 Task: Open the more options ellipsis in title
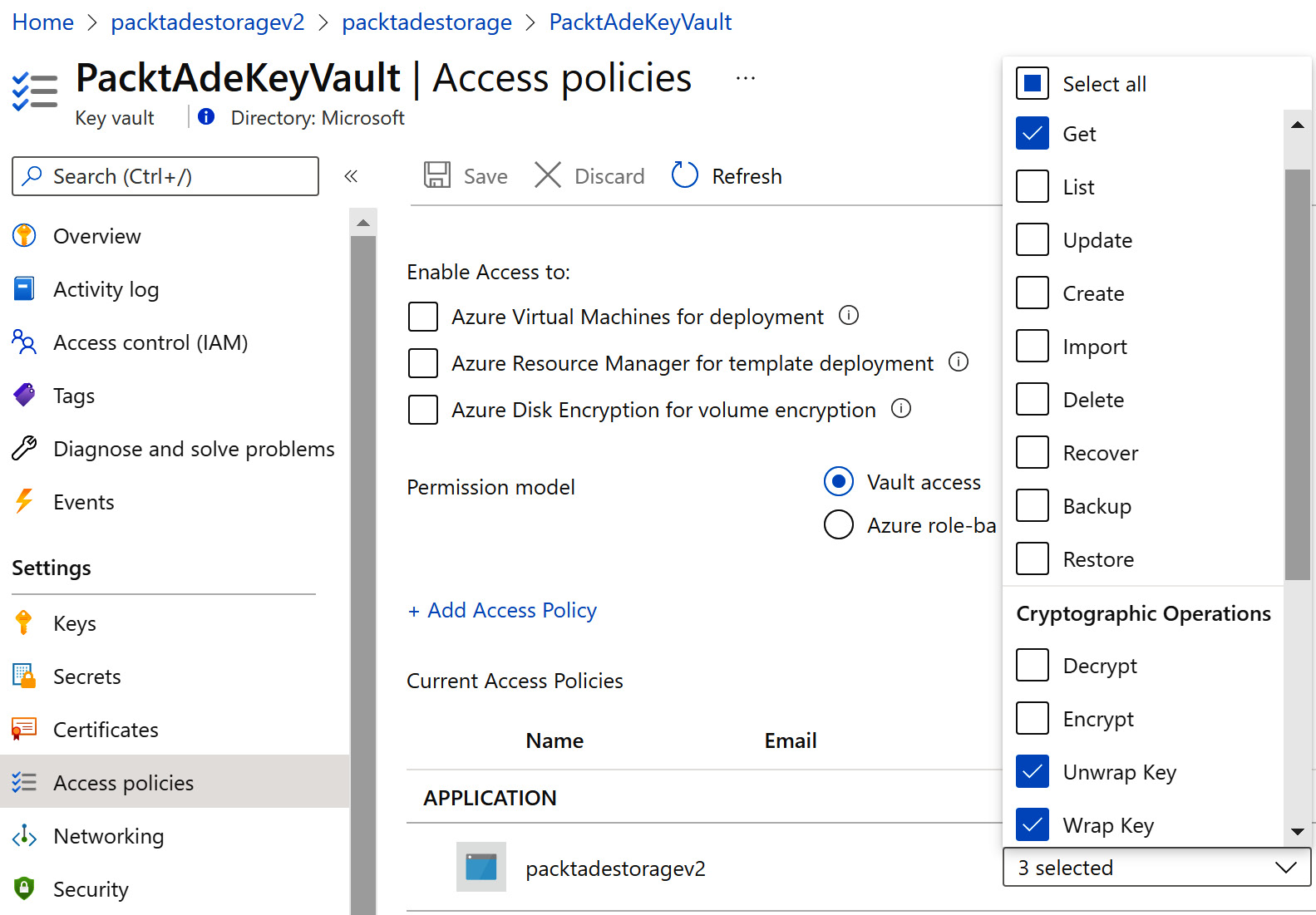(x=745, y=78)
